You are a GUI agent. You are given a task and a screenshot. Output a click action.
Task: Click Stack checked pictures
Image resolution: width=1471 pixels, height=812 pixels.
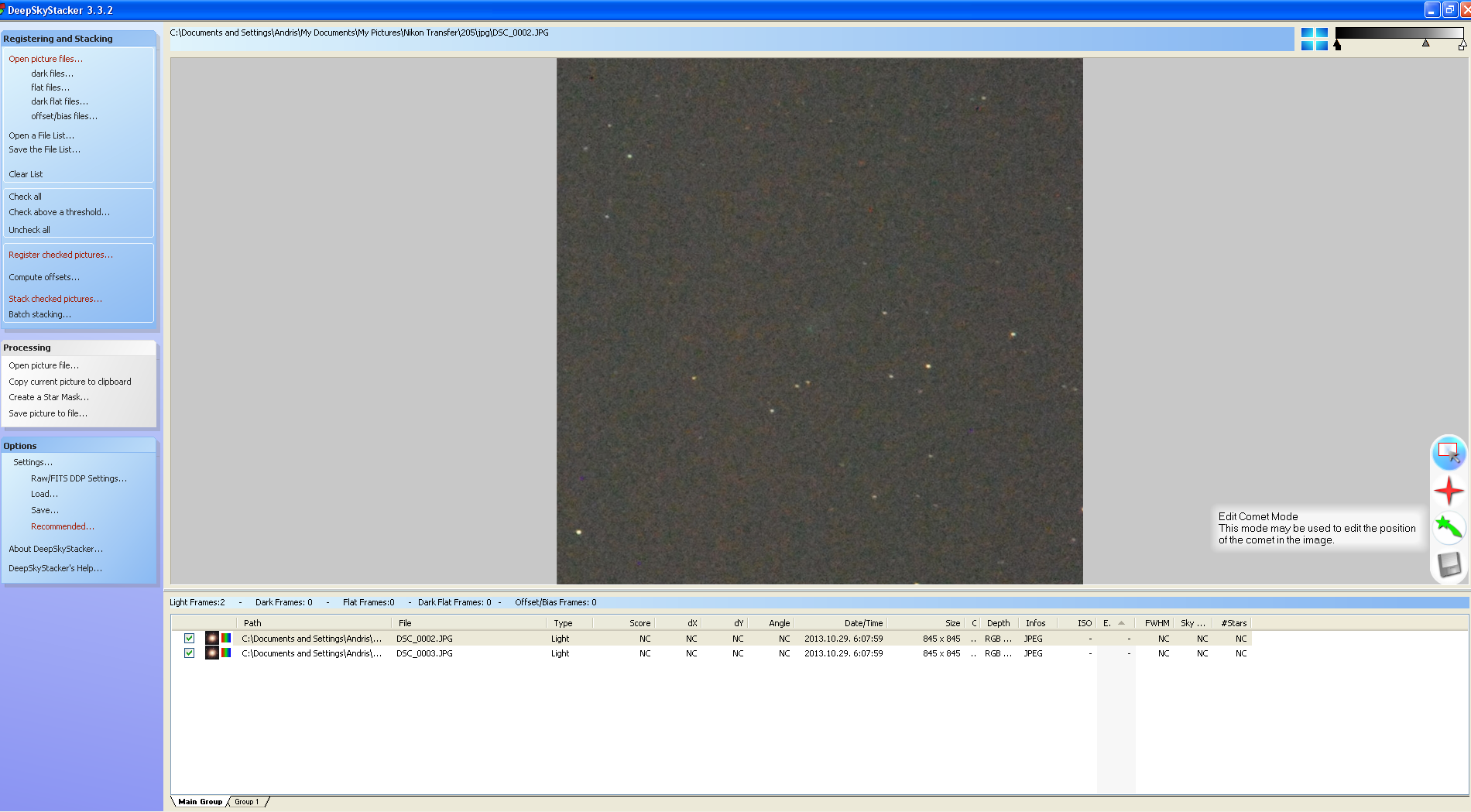[x=55, y=299]
